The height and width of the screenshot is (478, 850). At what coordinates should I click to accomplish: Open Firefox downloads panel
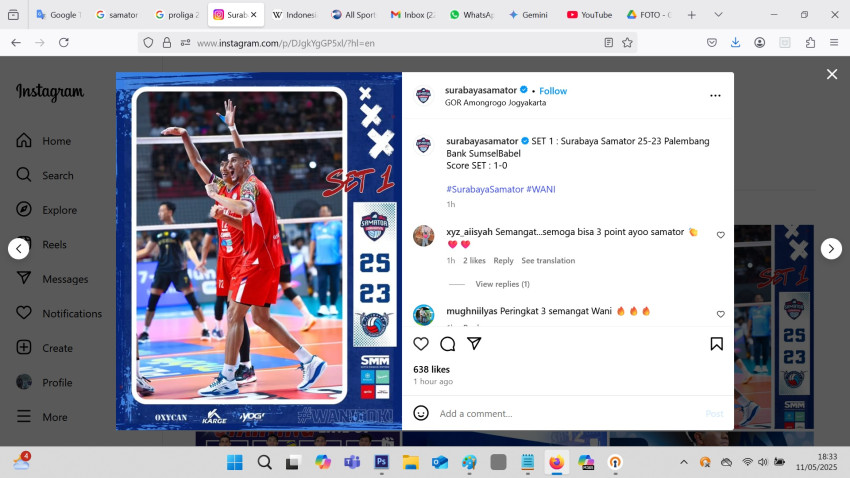point(736,42)
